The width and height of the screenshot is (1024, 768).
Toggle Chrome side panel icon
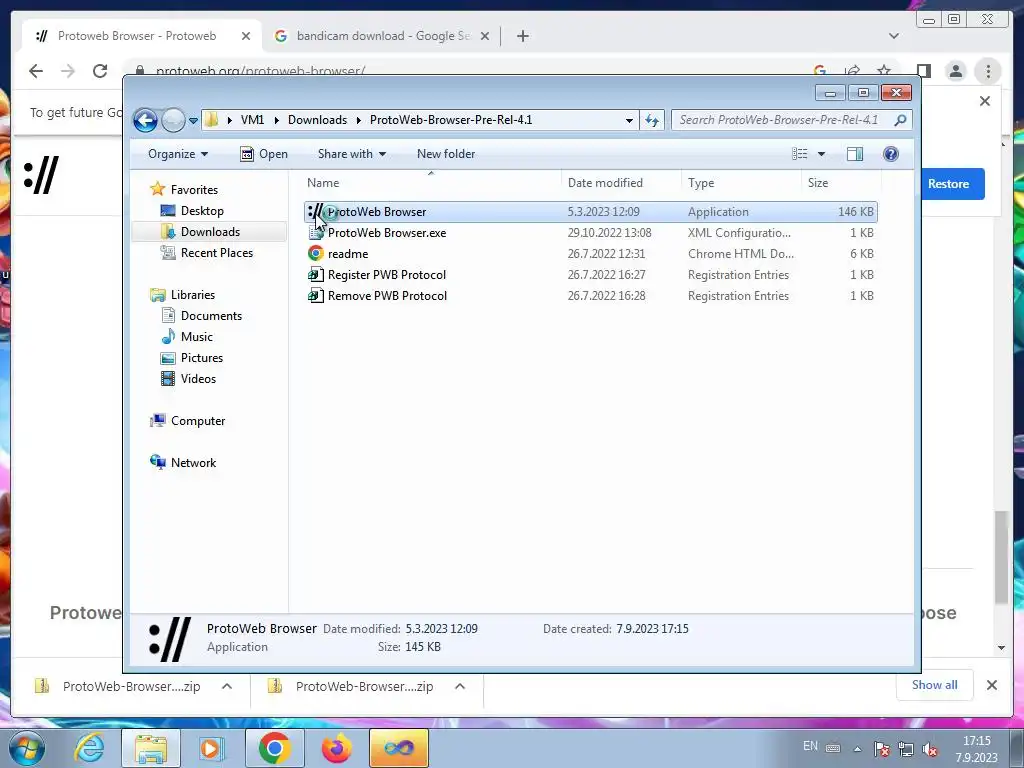[x=923, y=71]
